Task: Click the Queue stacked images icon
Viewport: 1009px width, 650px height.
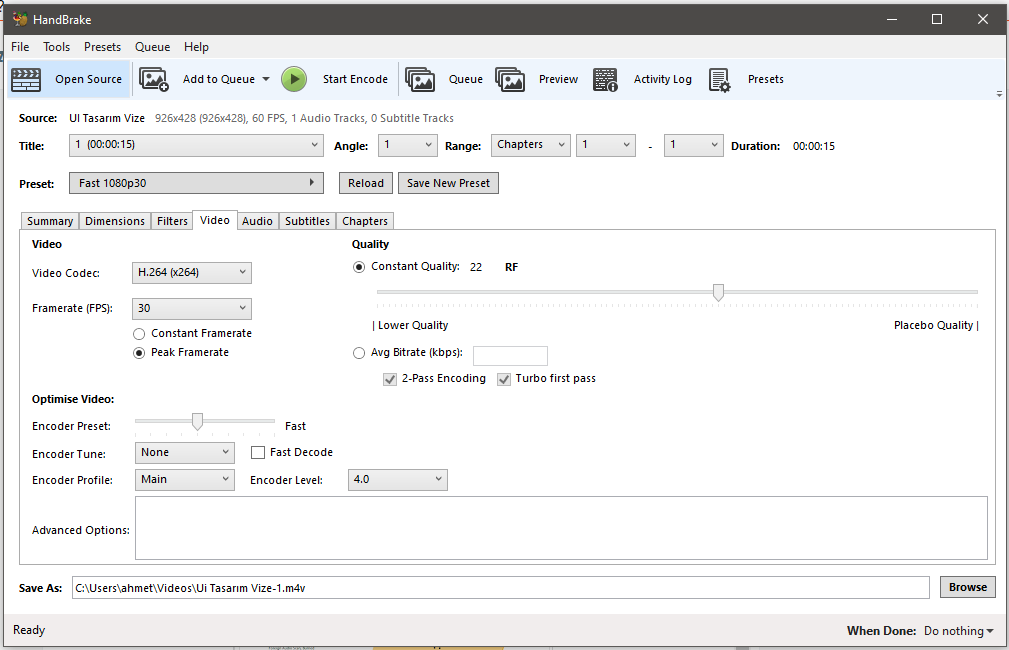Action: [420, 80]
